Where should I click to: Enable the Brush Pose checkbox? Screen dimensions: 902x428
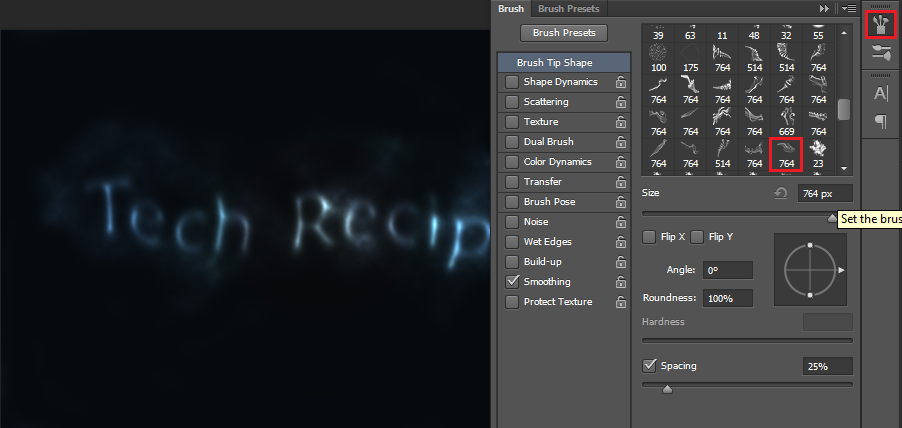(512, 202)
